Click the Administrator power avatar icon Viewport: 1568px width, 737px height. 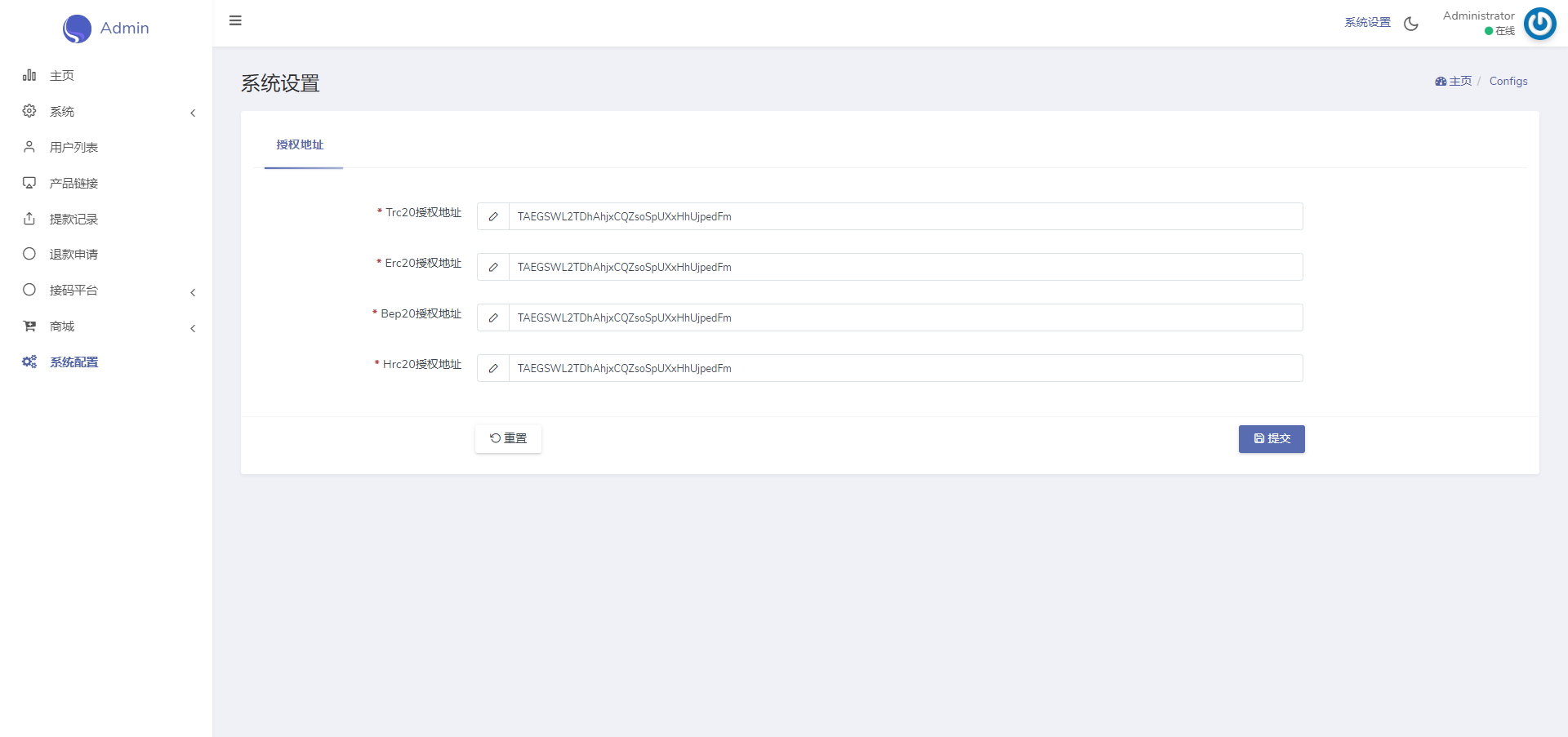tap(1540, 24)
